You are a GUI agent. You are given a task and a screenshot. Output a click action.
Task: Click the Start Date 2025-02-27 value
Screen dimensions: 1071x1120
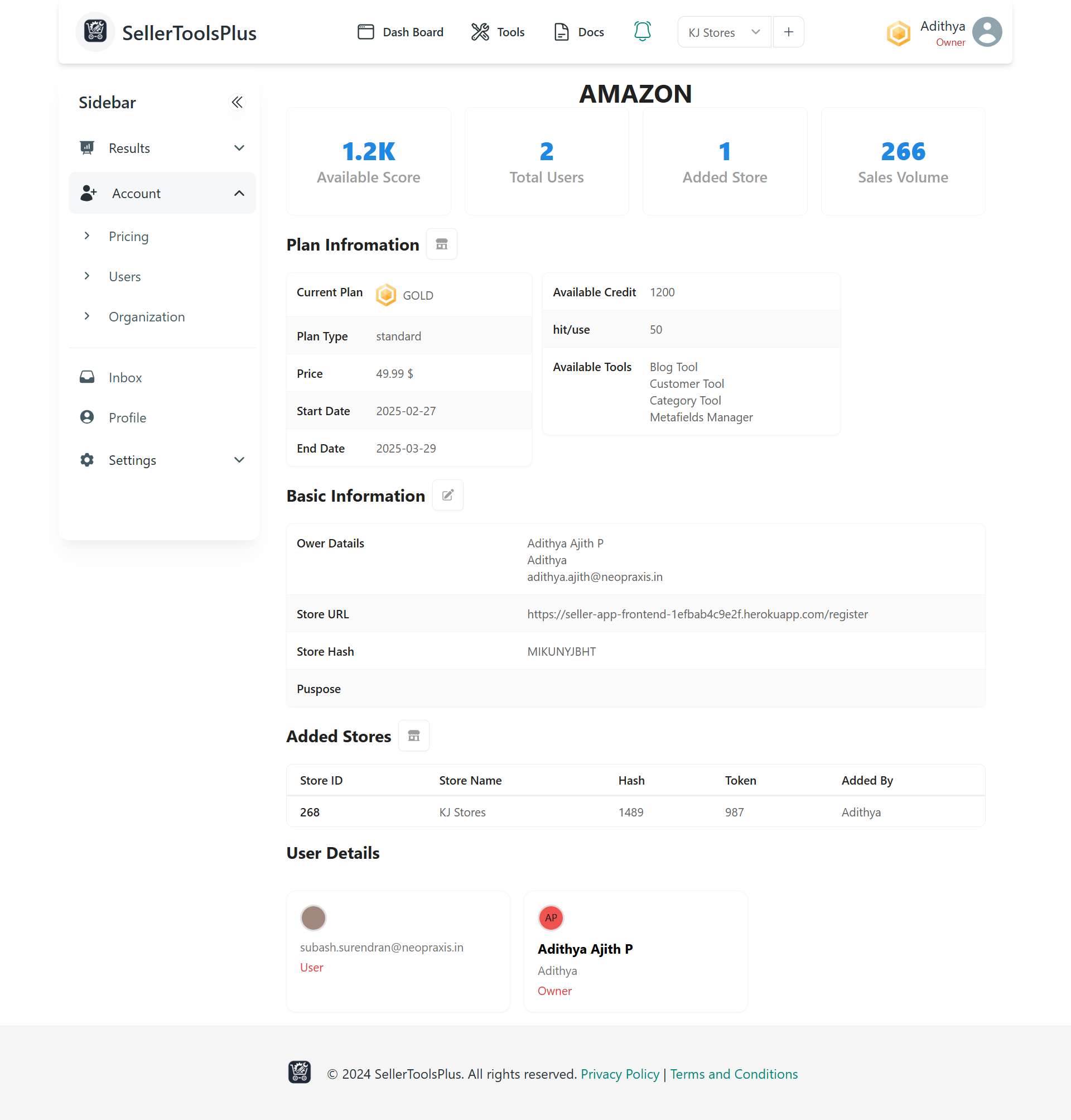point(406,411)
